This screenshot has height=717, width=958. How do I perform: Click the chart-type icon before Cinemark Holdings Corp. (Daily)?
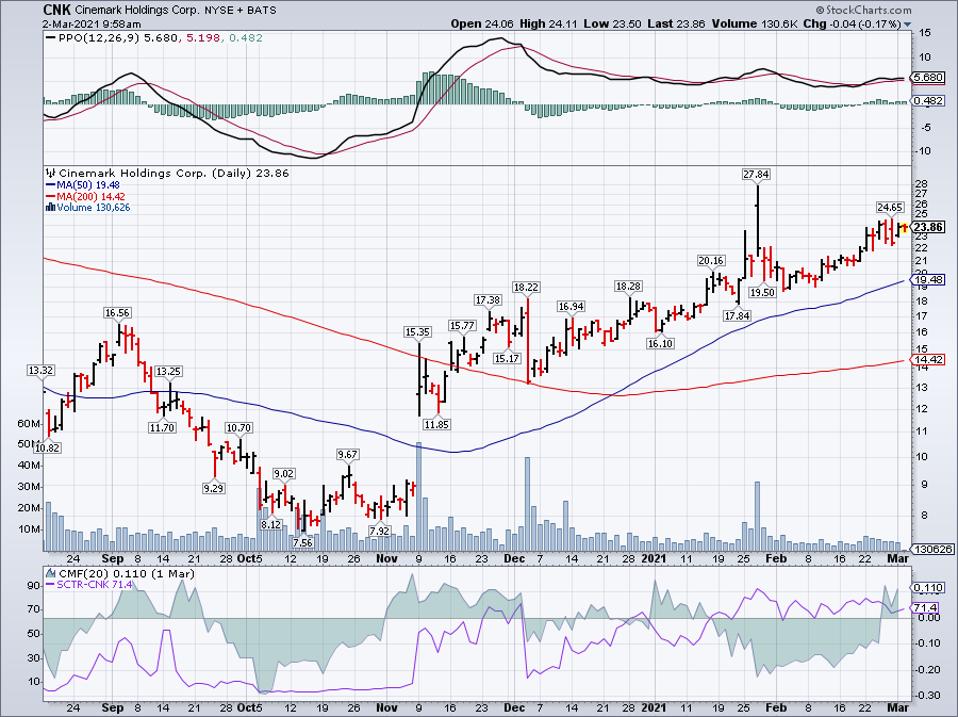click(51, 173)
